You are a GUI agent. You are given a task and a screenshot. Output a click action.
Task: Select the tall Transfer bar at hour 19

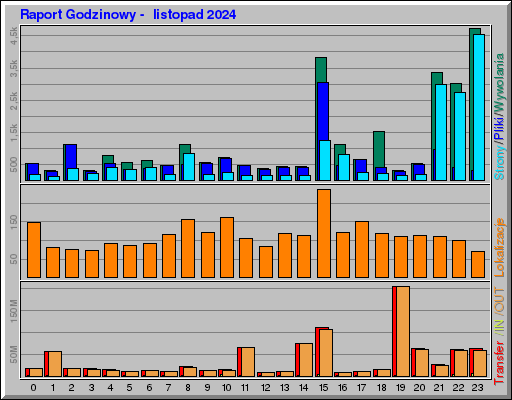[x=401, y=331]
